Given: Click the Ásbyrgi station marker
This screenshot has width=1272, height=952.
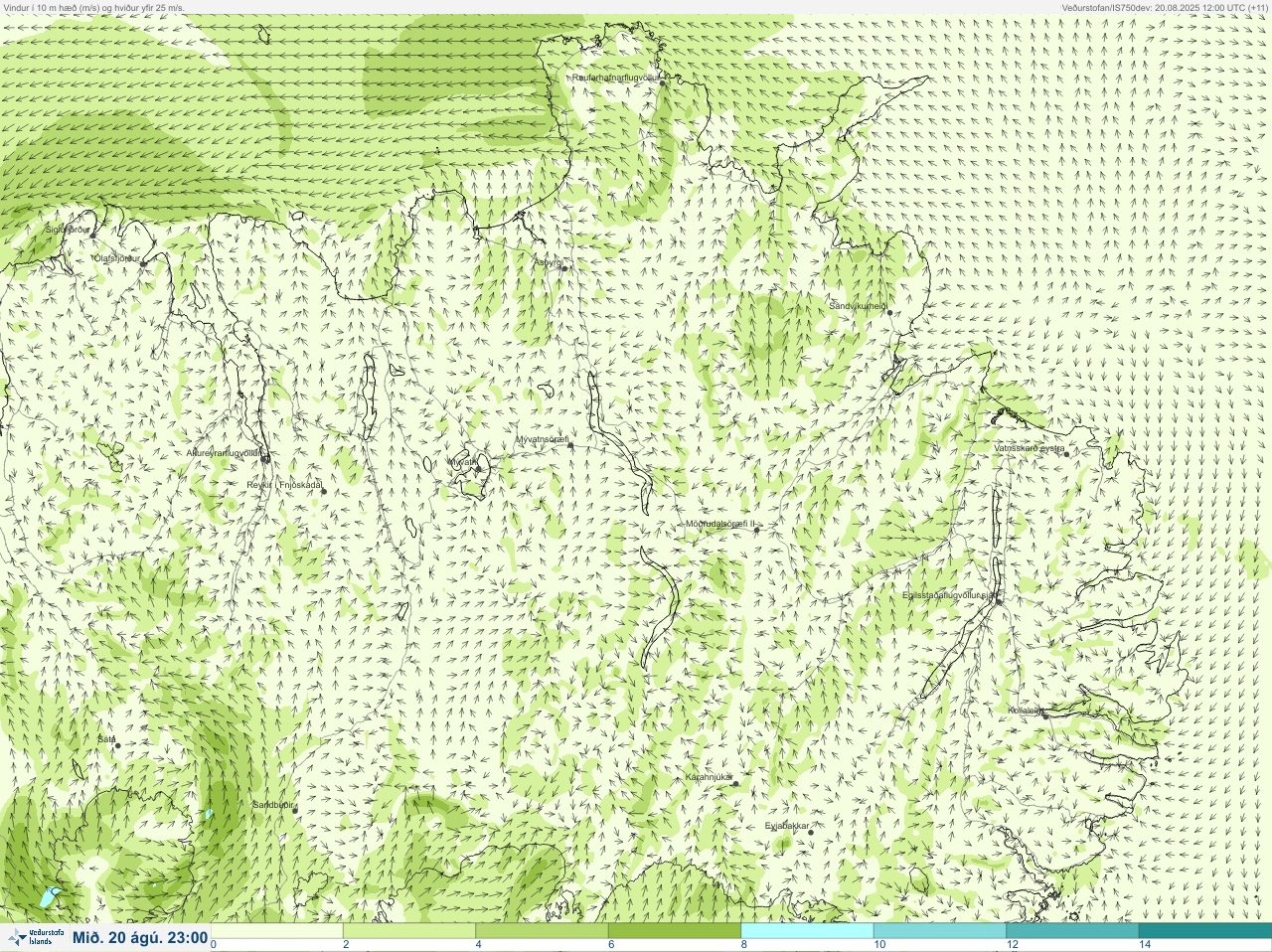Looking at the screenshot, I should pyautogui.click(x=564, y=268).
